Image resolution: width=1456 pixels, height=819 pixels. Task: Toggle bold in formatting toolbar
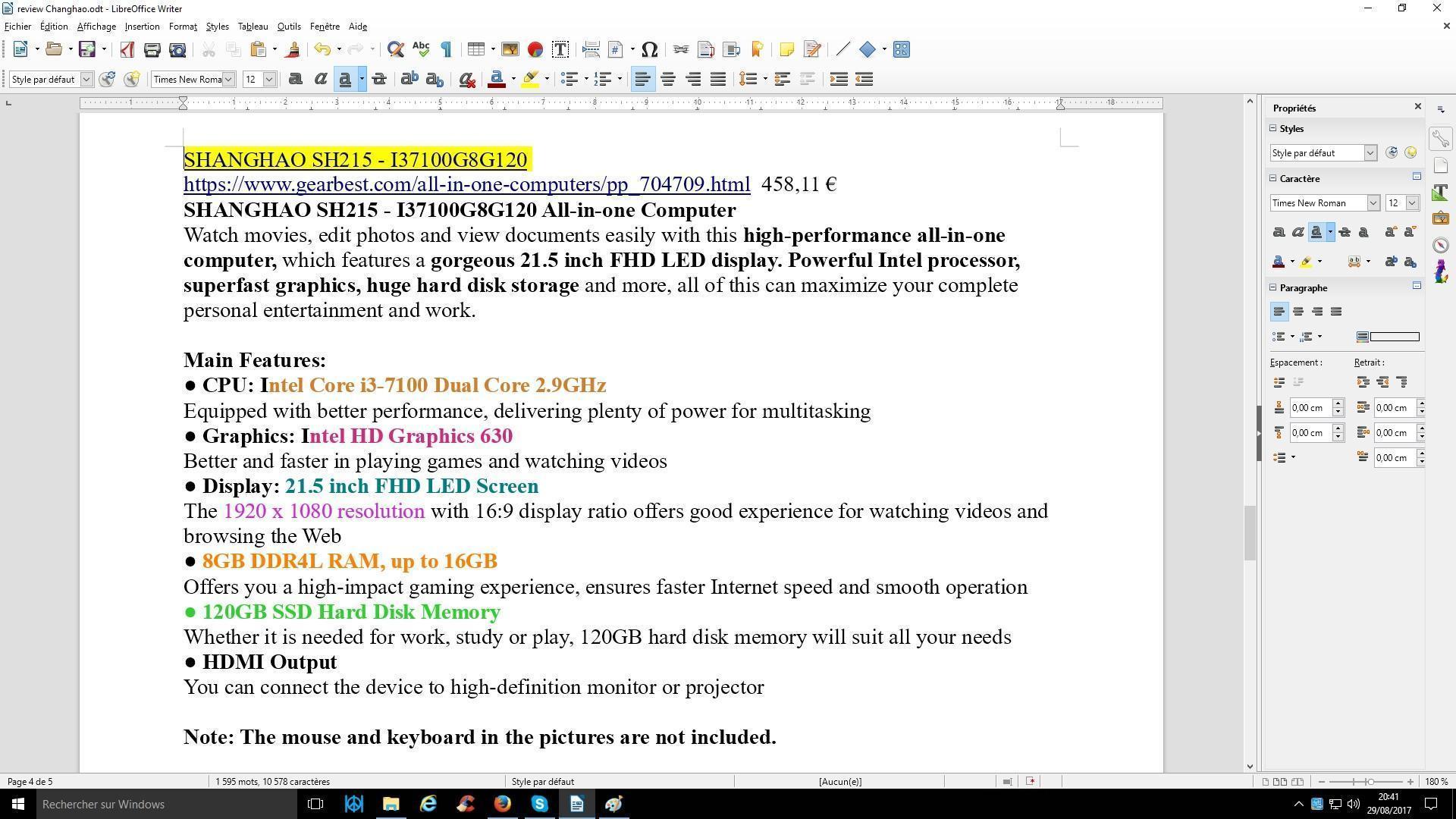(295, 80)
